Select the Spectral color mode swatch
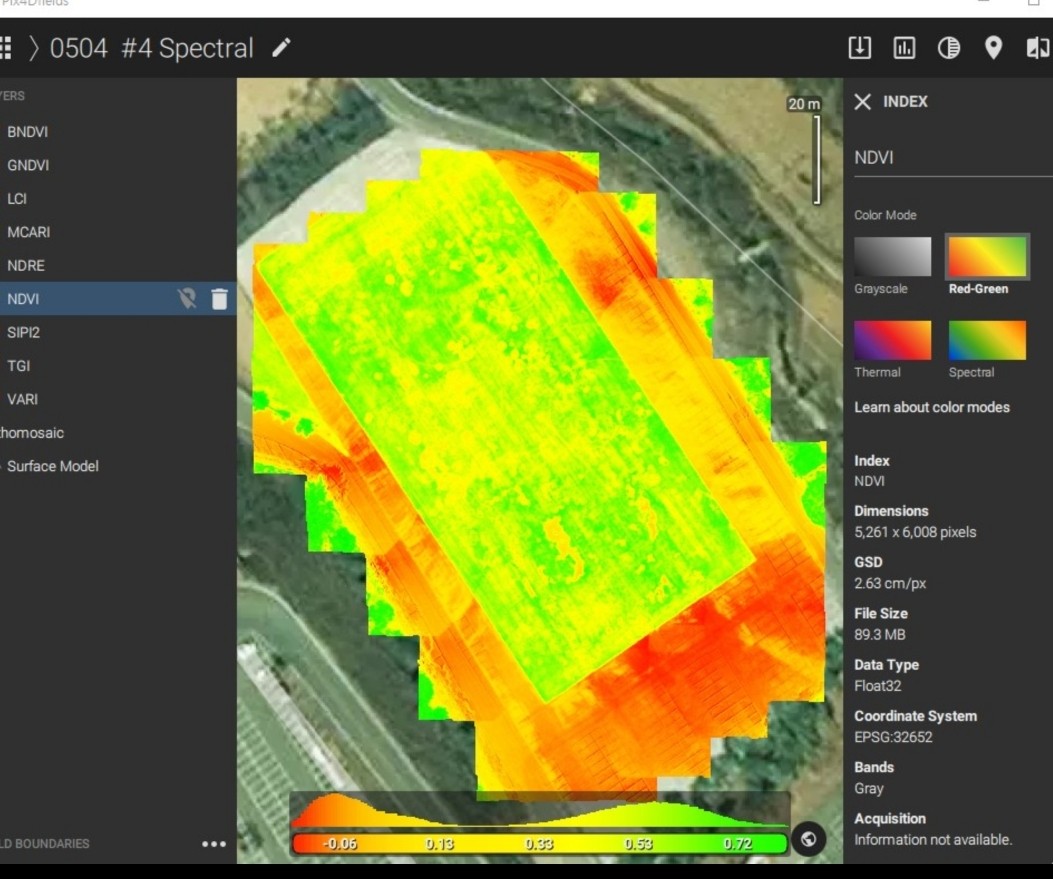 987,340
